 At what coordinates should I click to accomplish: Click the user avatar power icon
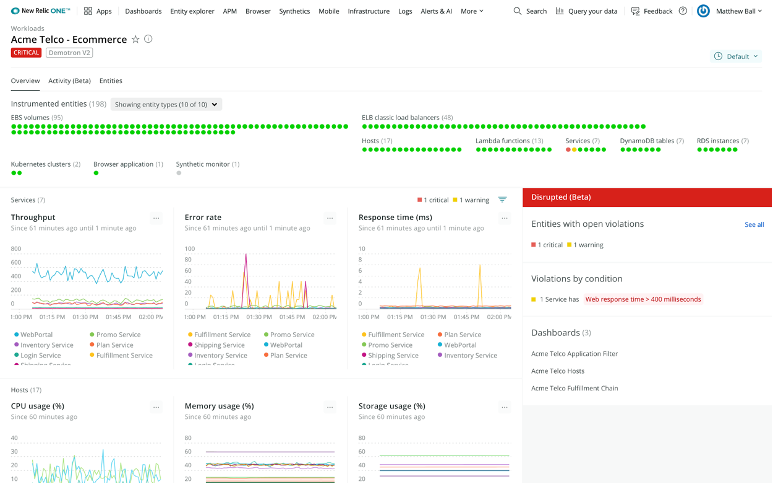[704, 11]
